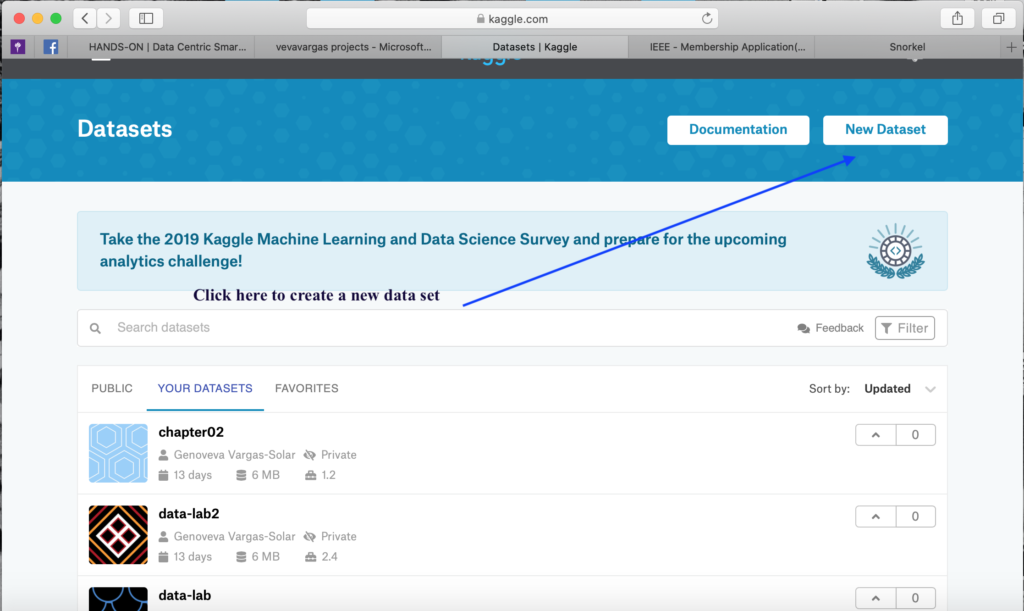
Task: Open the data-lab dataset
Action: coord(184,595)
